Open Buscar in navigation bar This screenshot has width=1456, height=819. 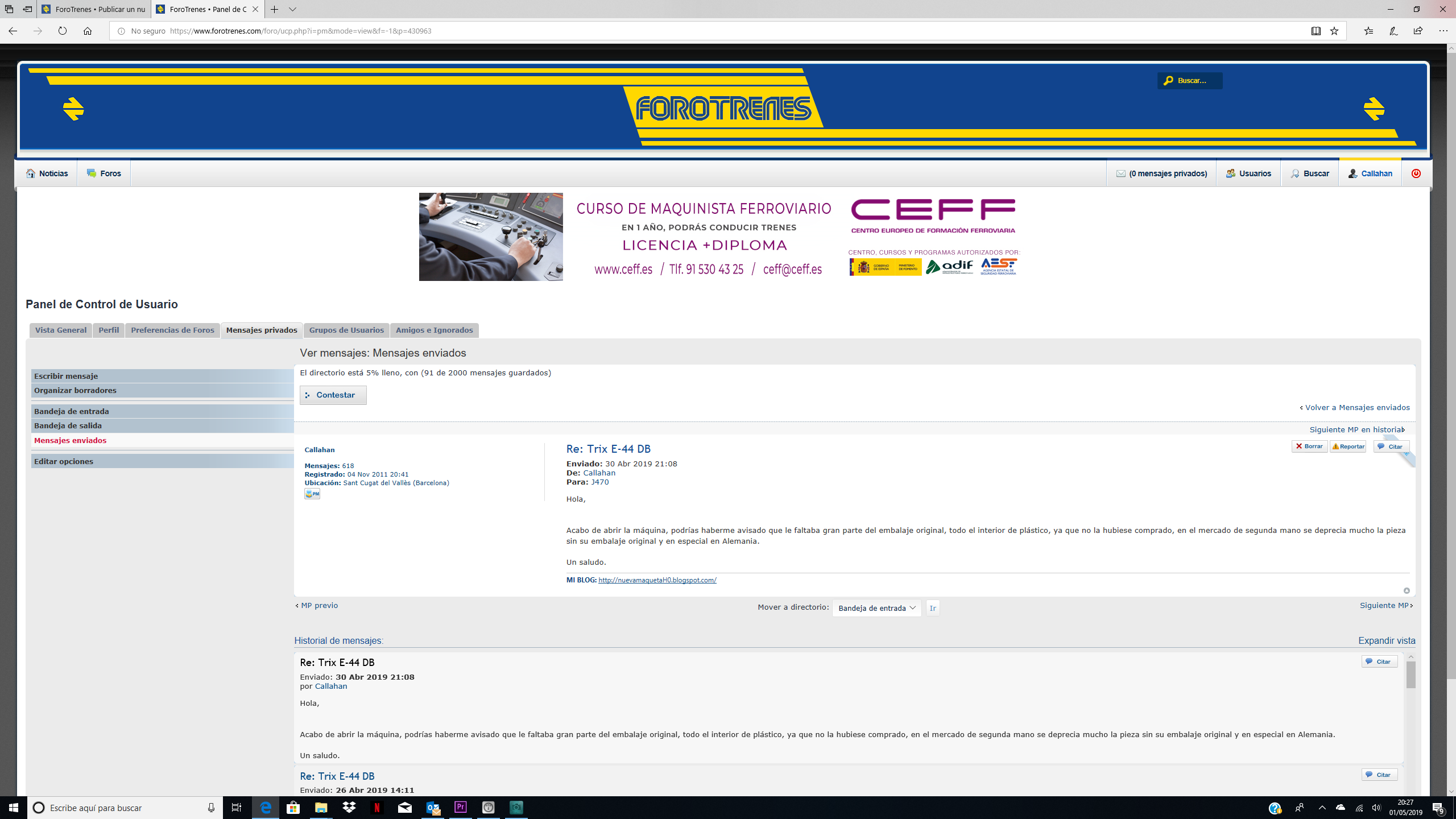pos(1310,173)
